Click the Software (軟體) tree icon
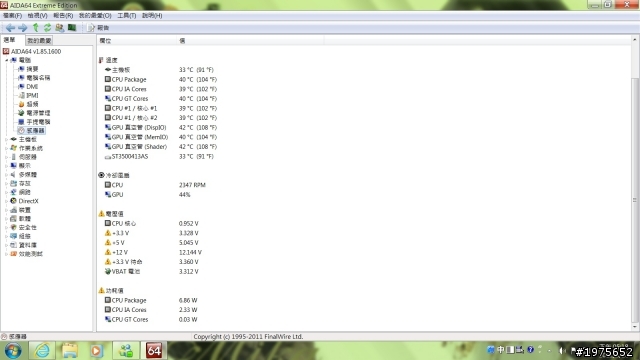 (x=13, y=219)
